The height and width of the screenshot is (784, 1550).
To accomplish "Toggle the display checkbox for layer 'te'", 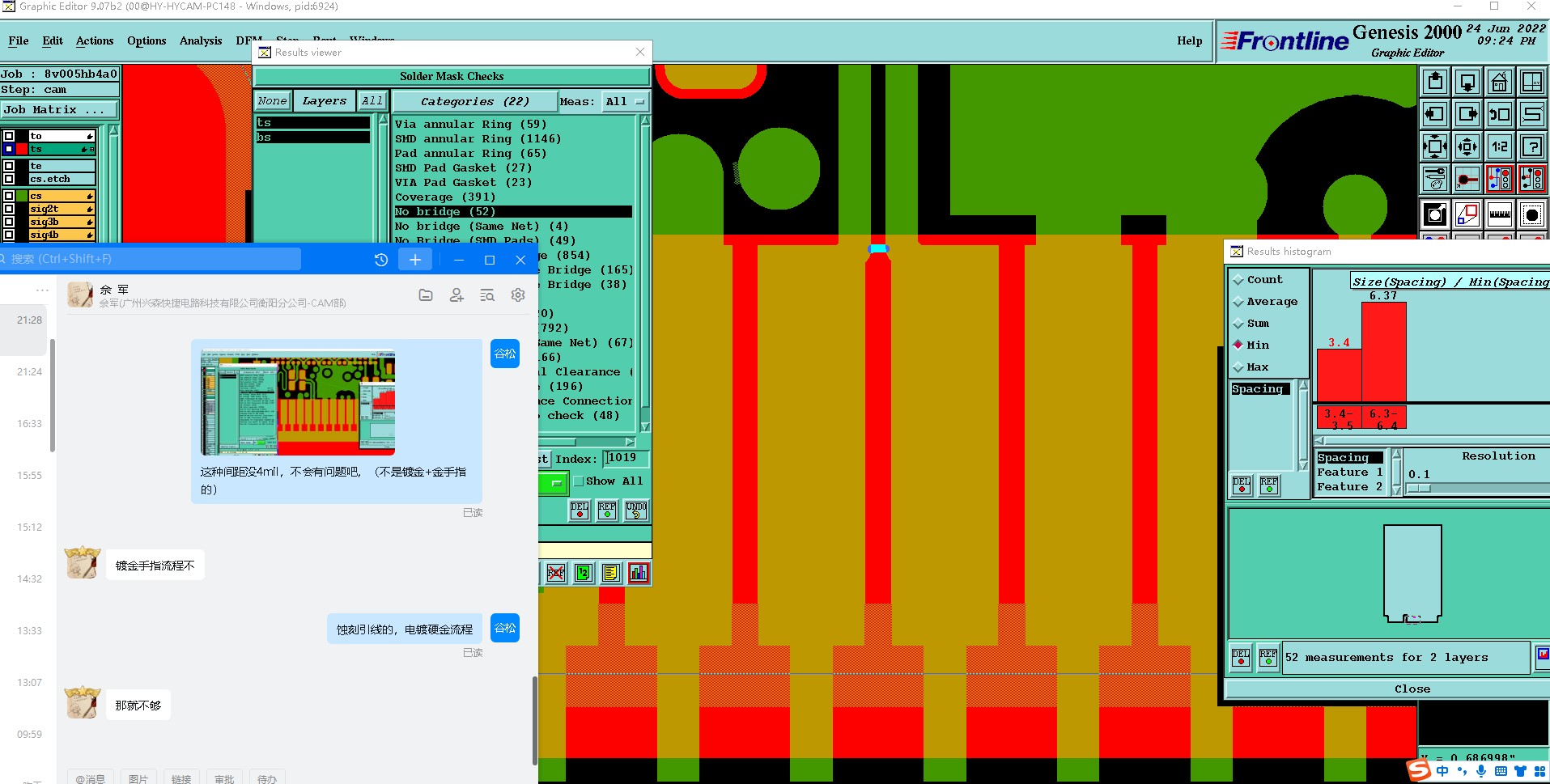I will [9, 166].
